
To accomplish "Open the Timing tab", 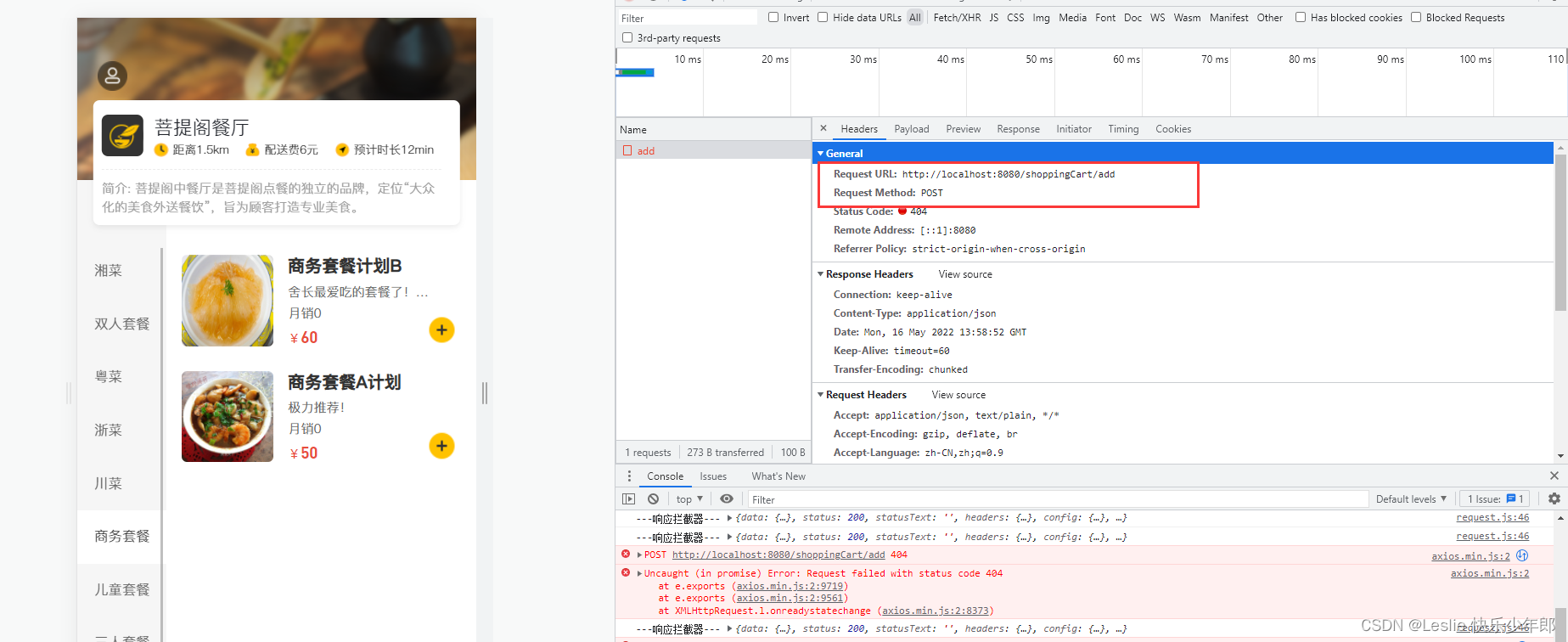I will 1123,129.
